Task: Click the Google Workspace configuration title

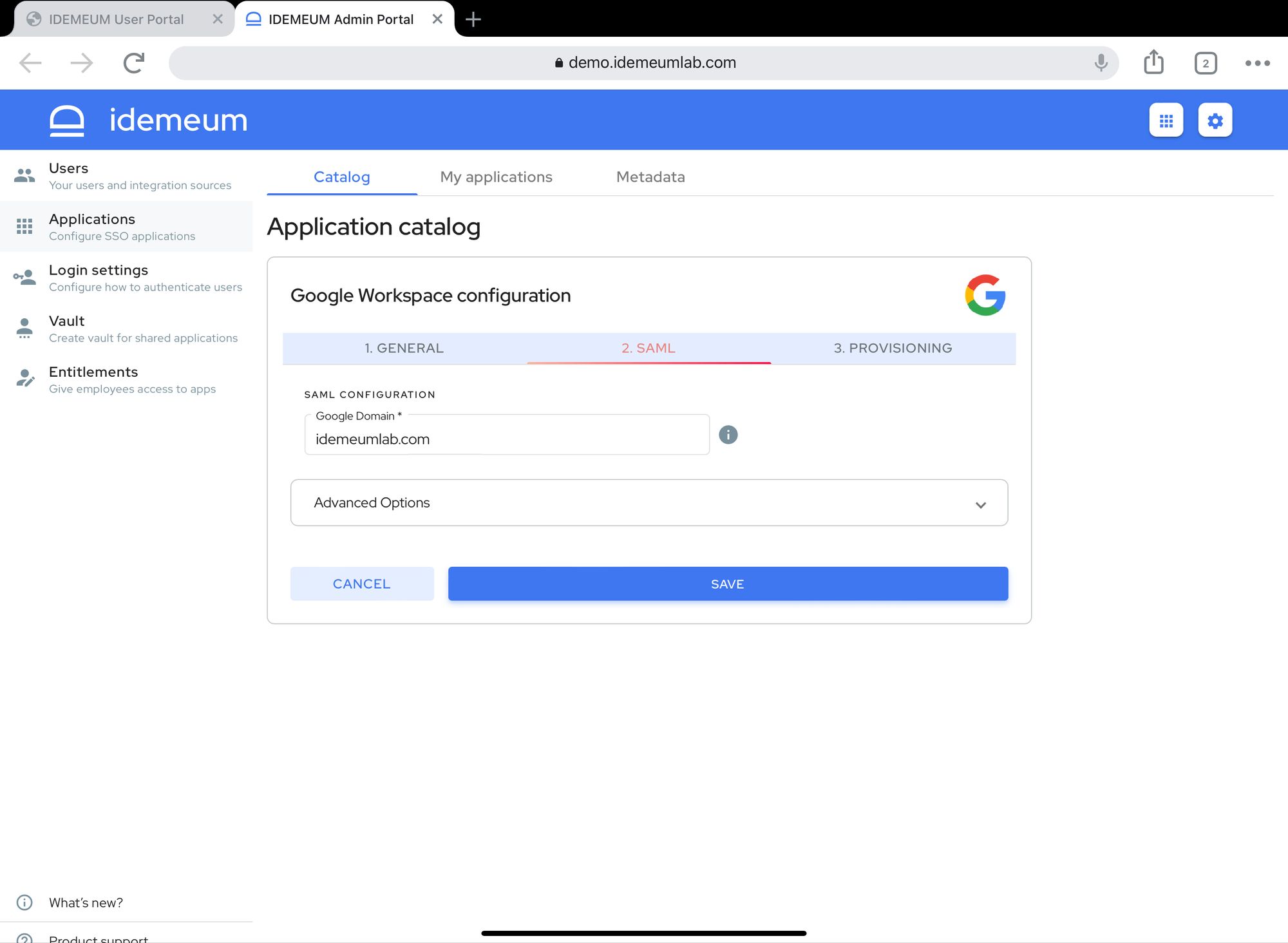Action: coord(430,295)
